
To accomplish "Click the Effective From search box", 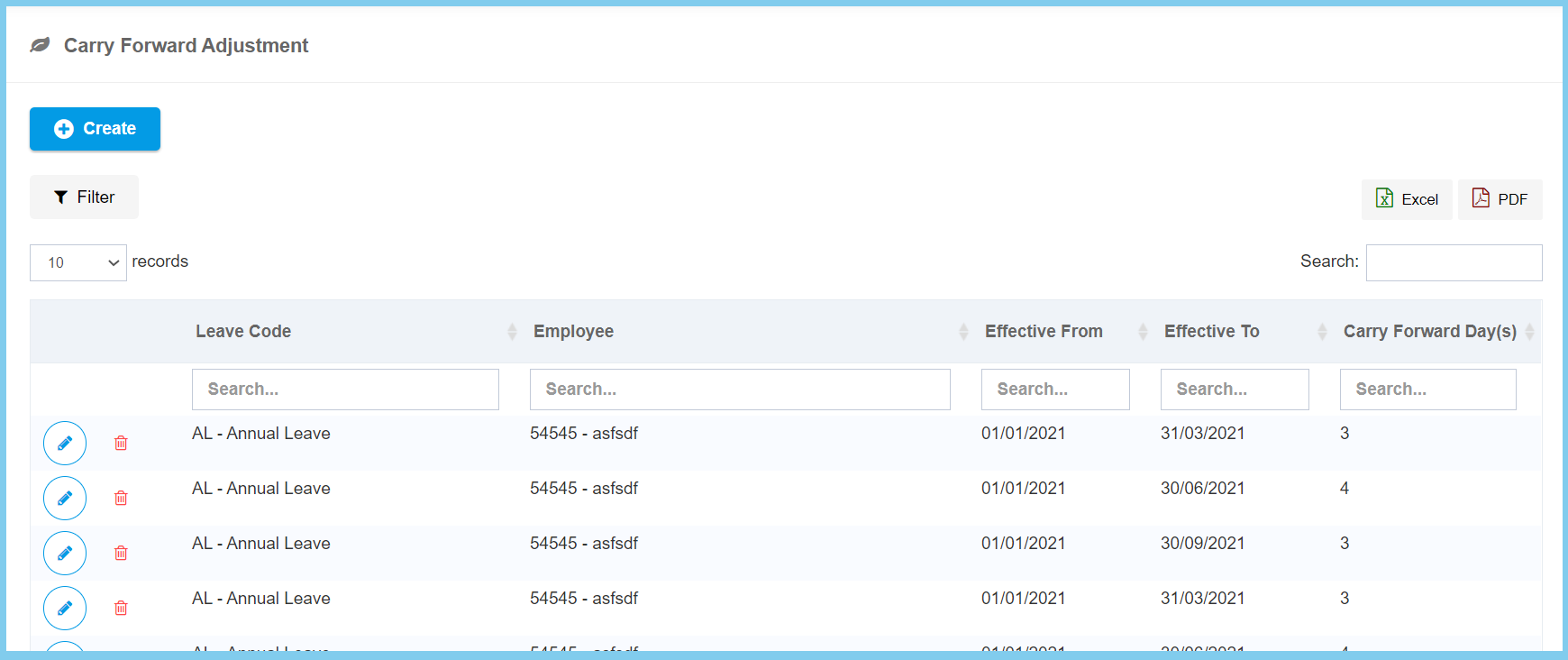I will (x=1054, y=390).
